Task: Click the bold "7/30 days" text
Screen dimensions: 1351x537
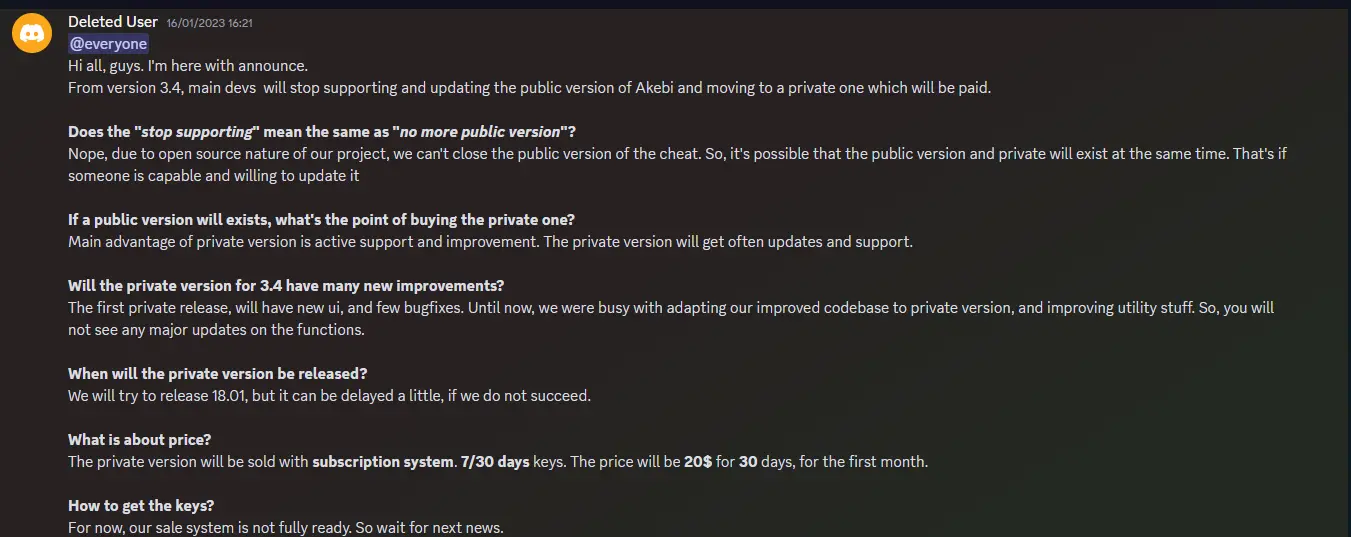Action: pyautogui.click(x=496, y=462)
